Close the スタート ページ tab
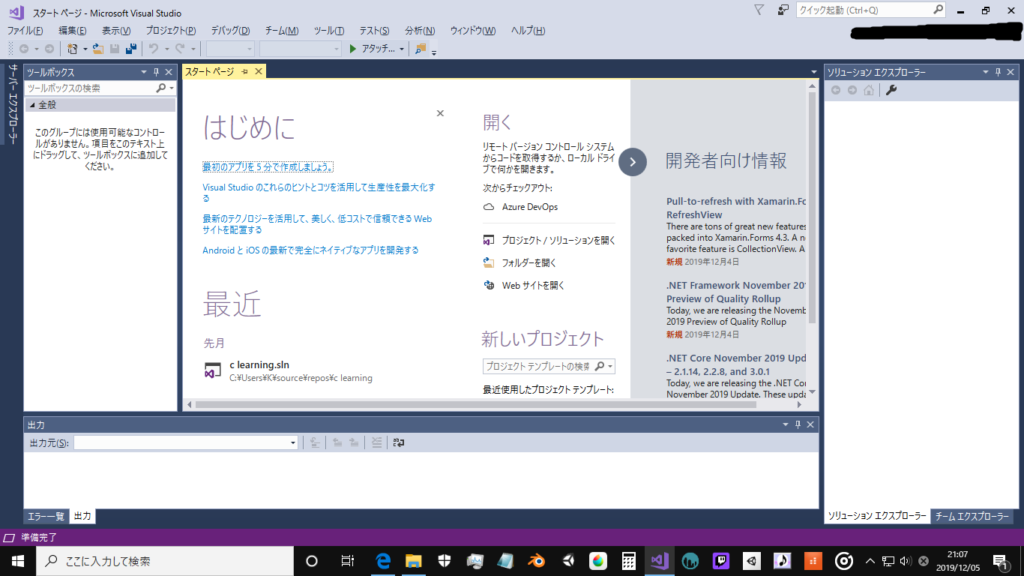This screenshot has width=1024, height=576. [258, 71]
